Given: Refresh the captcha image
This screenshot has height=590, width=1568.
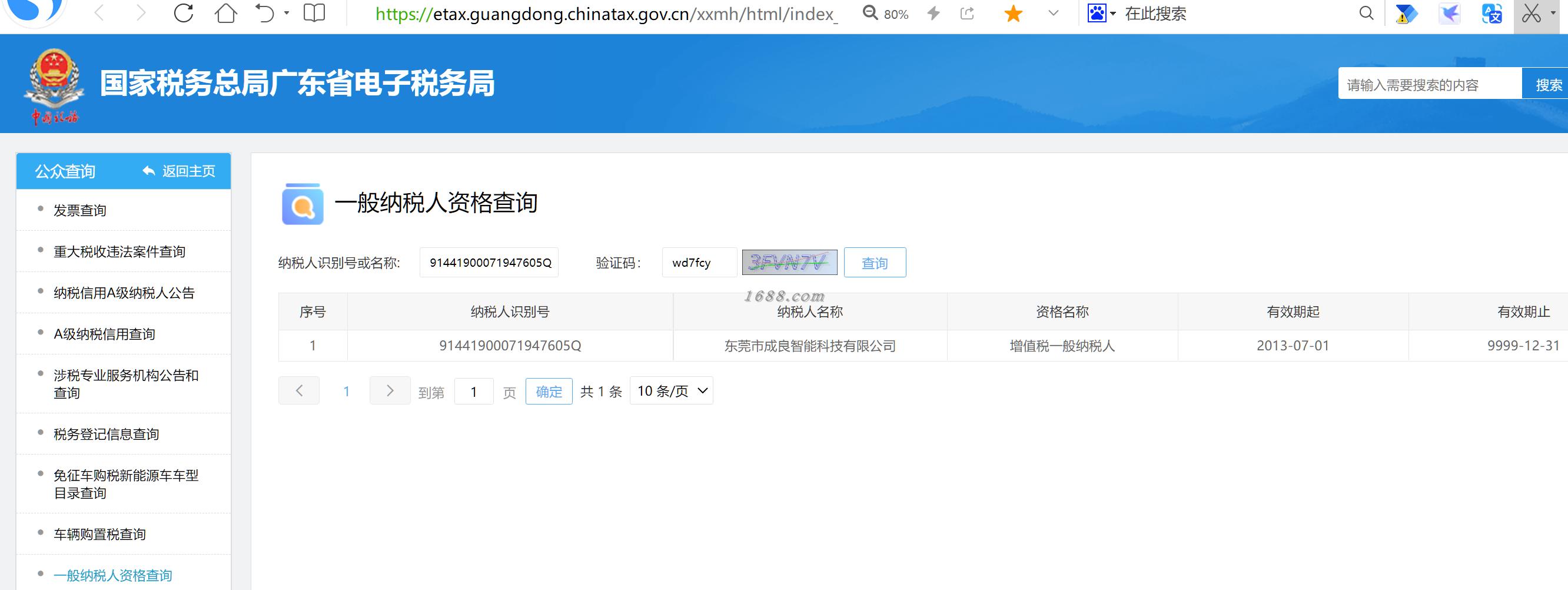Looking at the screenshot, I should 789,263.
